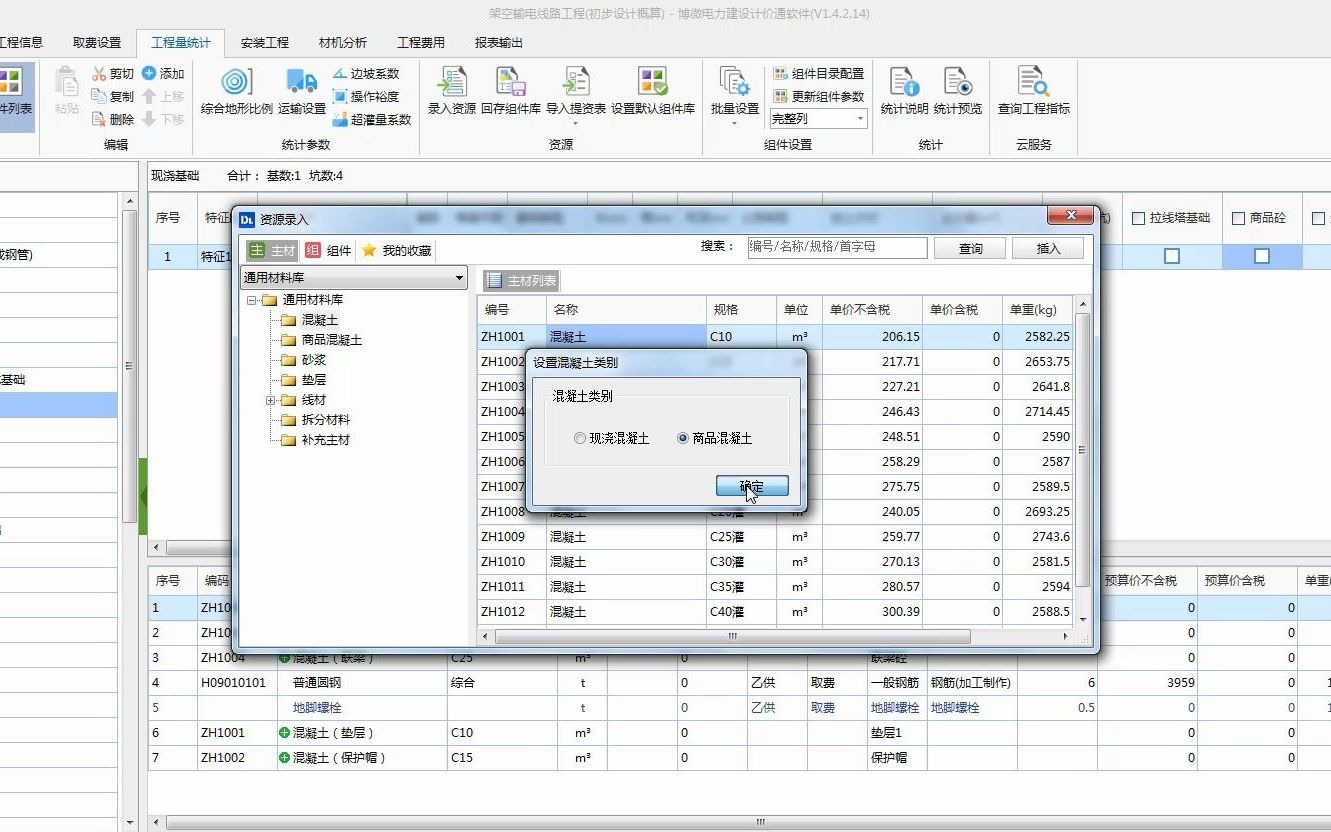Toggle 商品砼 header checkbox
This screenshot has height=832, width=1331.
(x=1238, y=218)
